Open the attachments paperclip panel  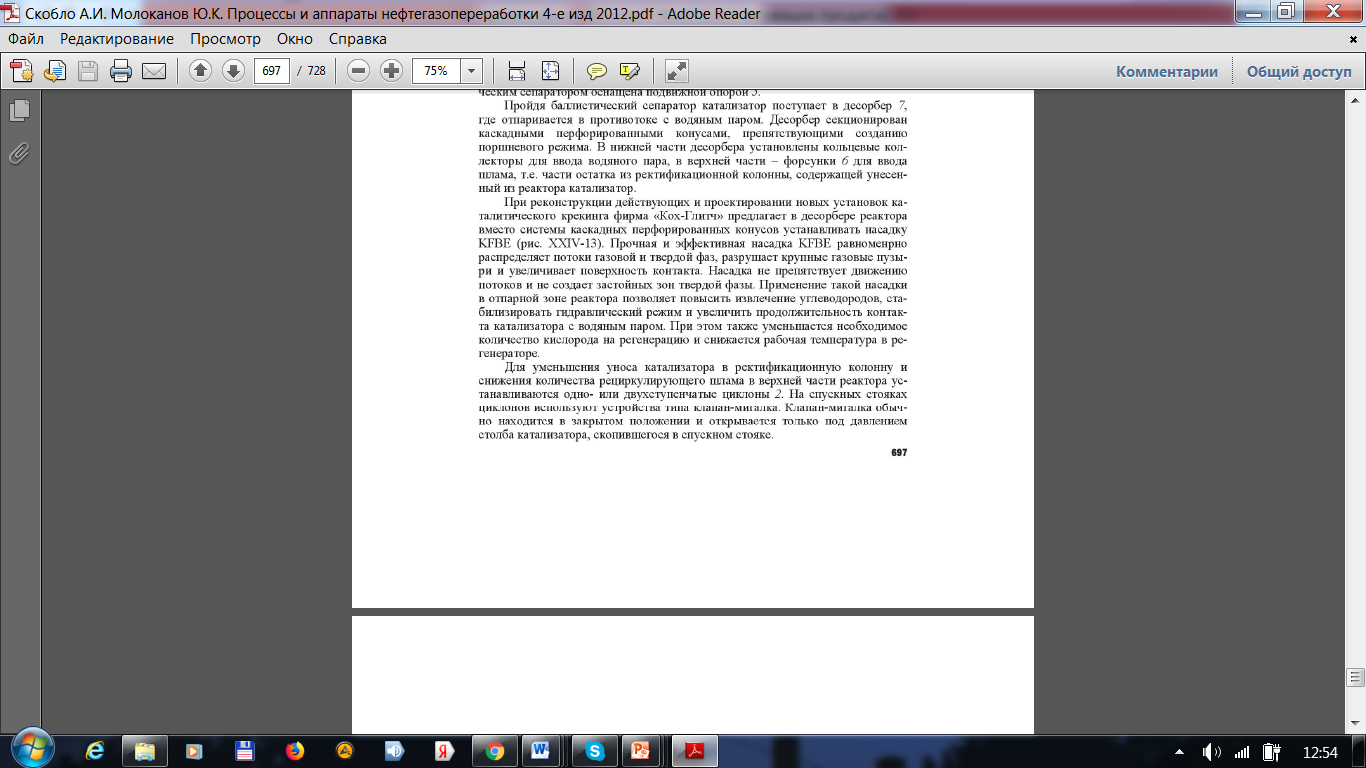[19, 153]
